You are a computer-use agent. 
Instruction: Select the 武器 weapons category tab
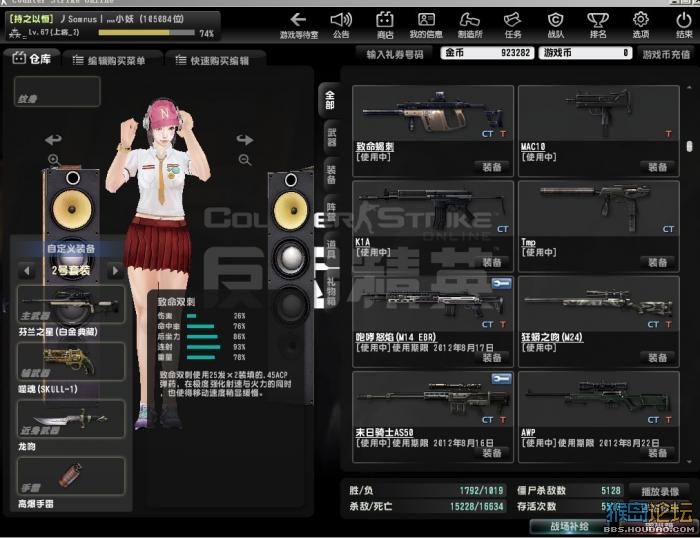(332, 138)
